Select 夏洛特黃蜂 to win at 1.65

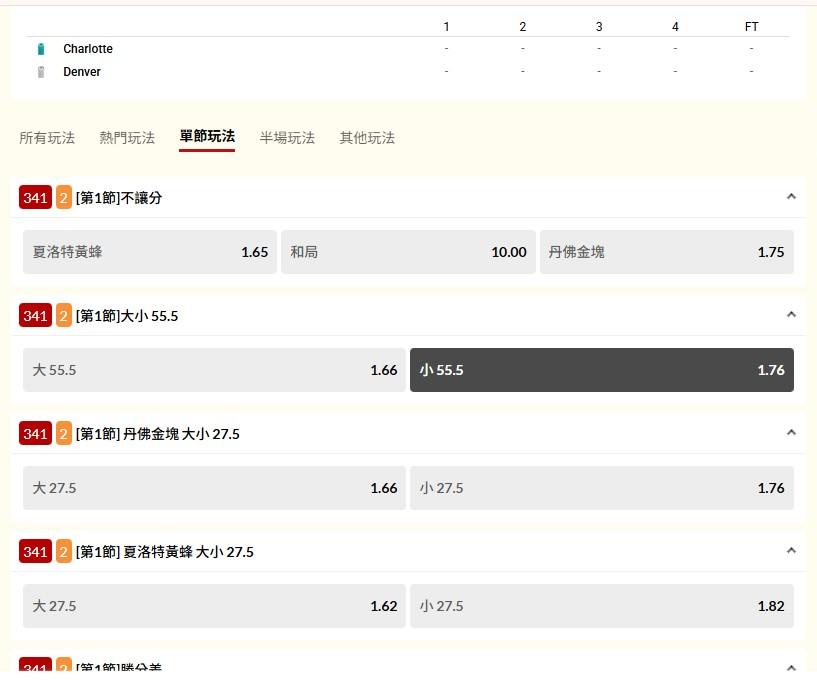click(150, 252)
